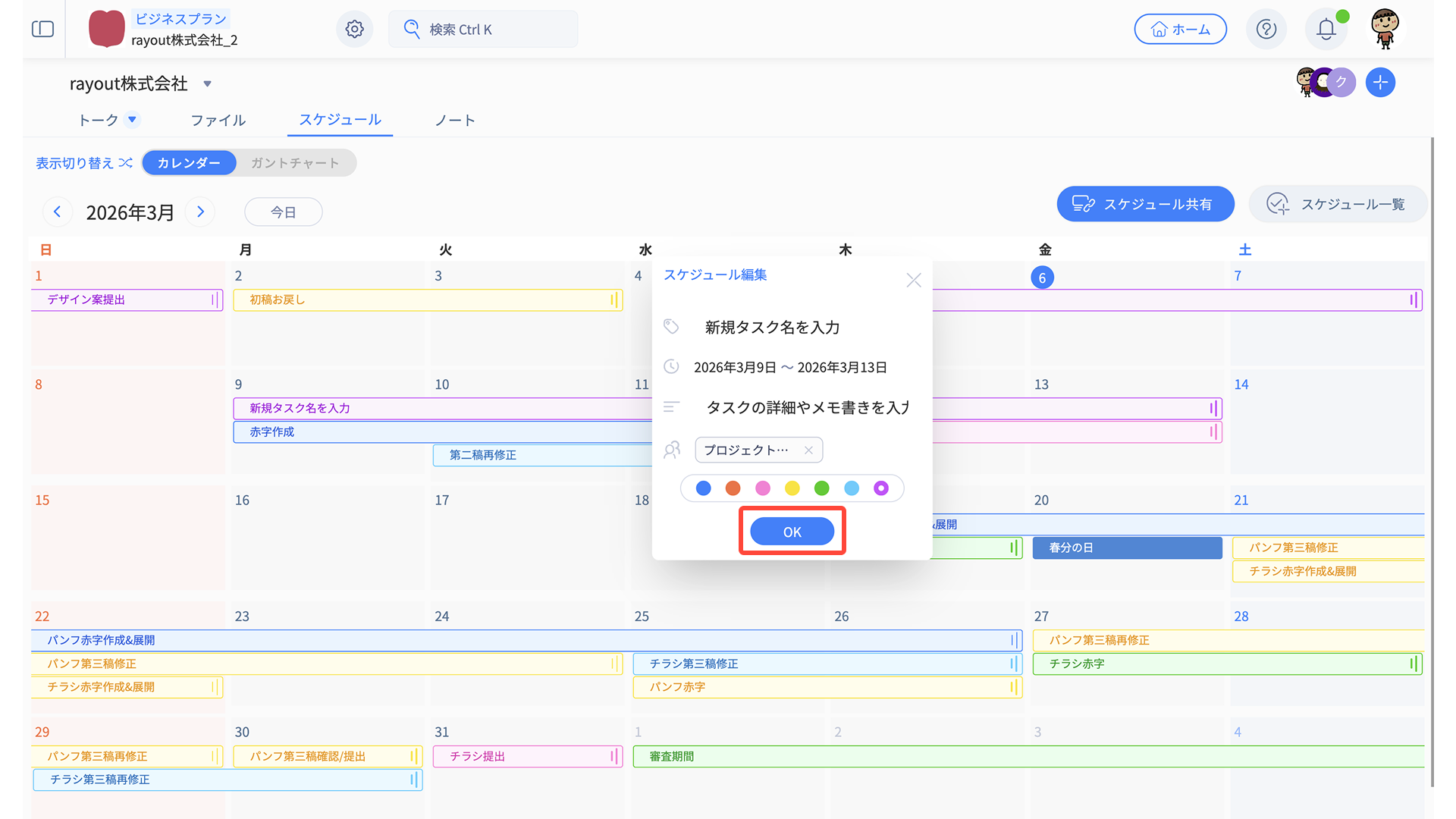1456x819 pixels.
Task: Click the スケジュール共有 button
Action: click(1145, 204)
